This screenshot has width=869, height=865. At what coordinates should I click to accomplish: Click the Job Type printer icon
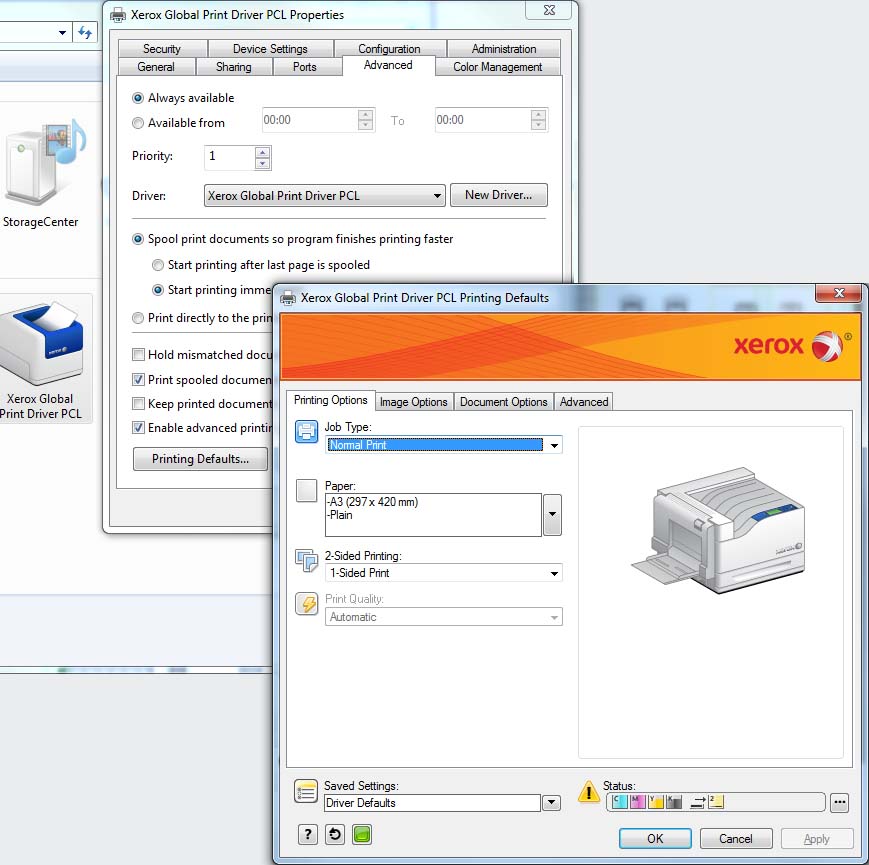(x=306, y=432)
